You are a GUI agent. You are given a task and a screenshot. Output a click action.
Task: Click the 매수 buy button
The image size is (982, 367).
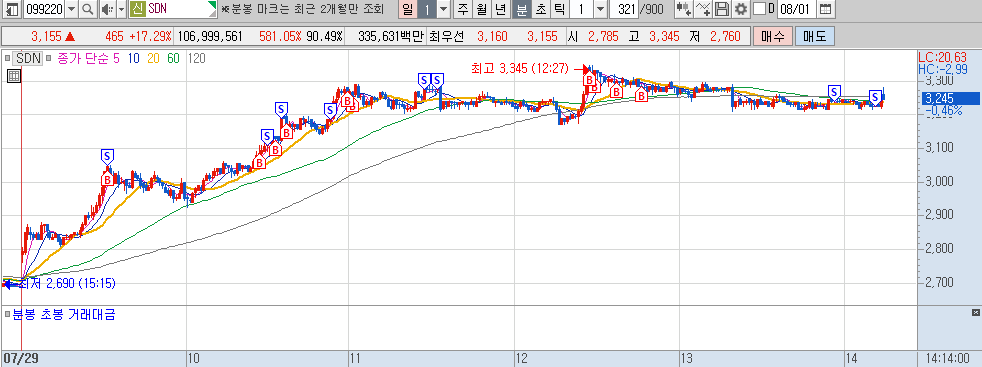[x=773, y=37]
